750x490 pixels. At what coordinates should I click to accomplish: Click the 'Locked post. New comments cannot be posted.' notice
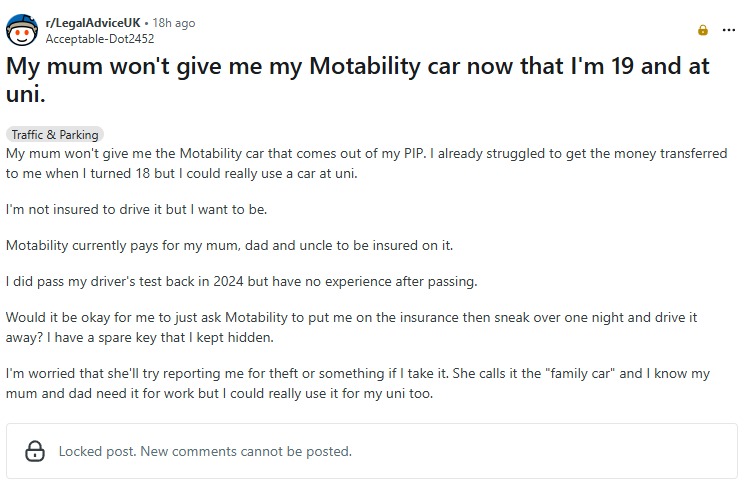point(205,451)
